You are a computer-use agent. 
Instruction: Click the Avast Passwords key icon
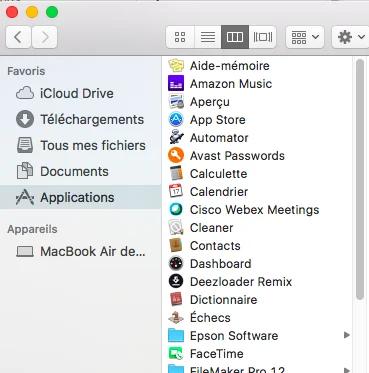point(176,156)
